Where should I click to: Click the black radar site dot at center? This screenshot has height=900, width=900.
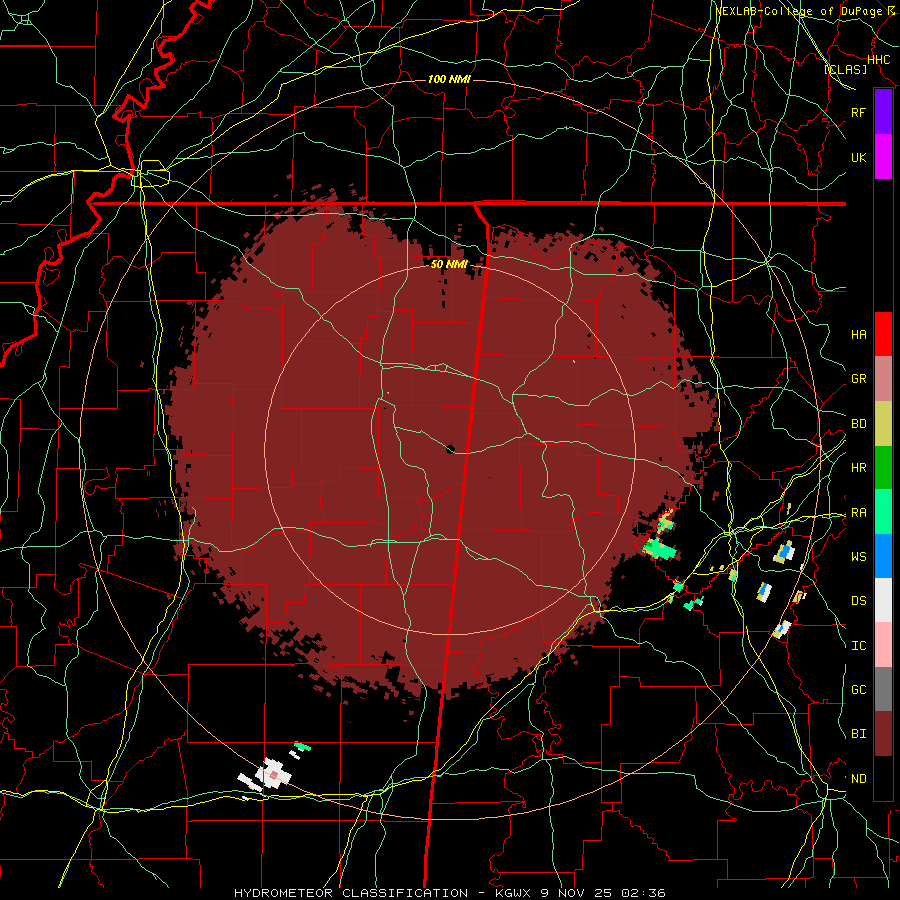click(x=450, y=449)
